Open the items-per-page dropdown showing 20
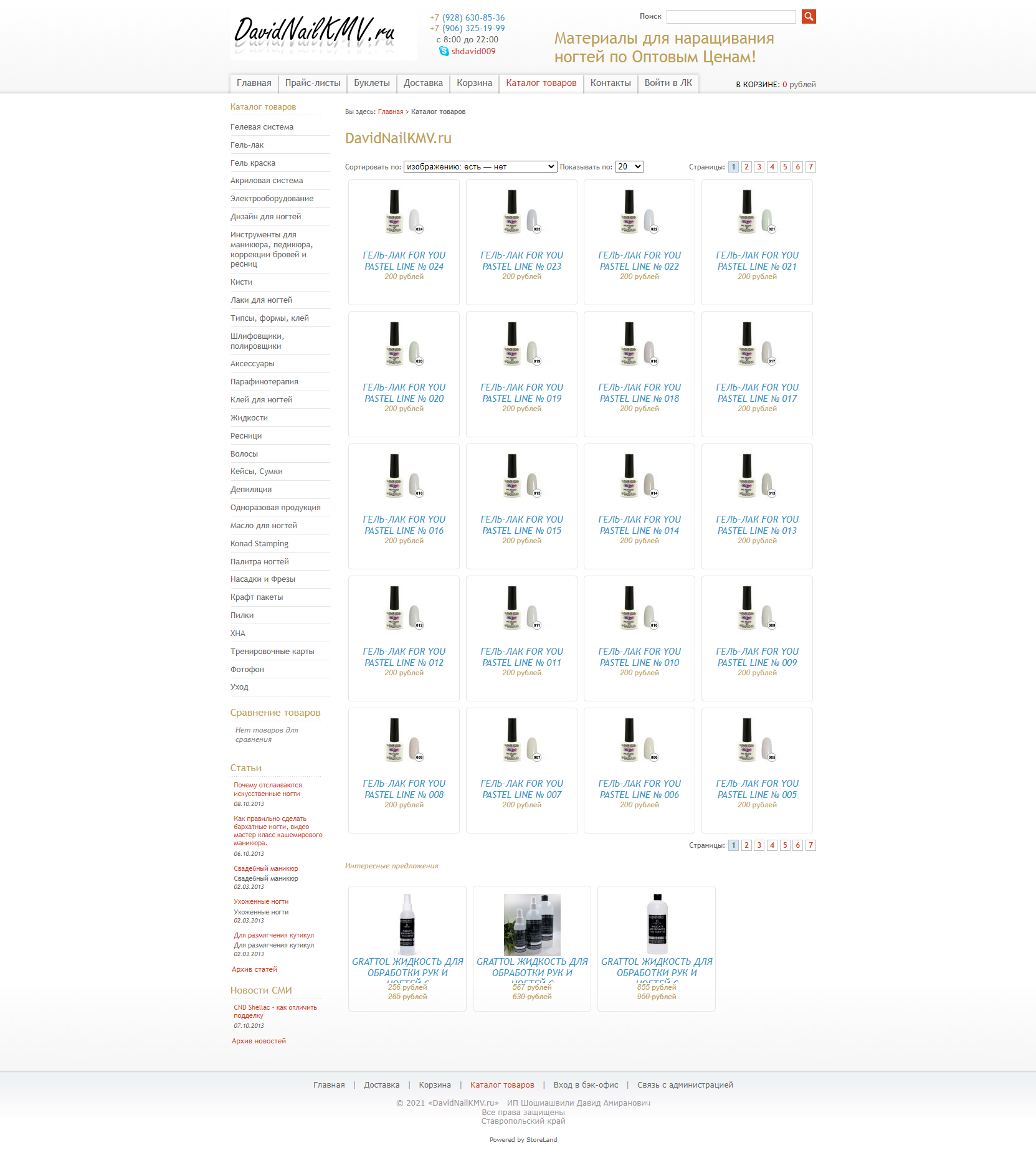This screenshot has width=1036, height=1158. [629, 167]
